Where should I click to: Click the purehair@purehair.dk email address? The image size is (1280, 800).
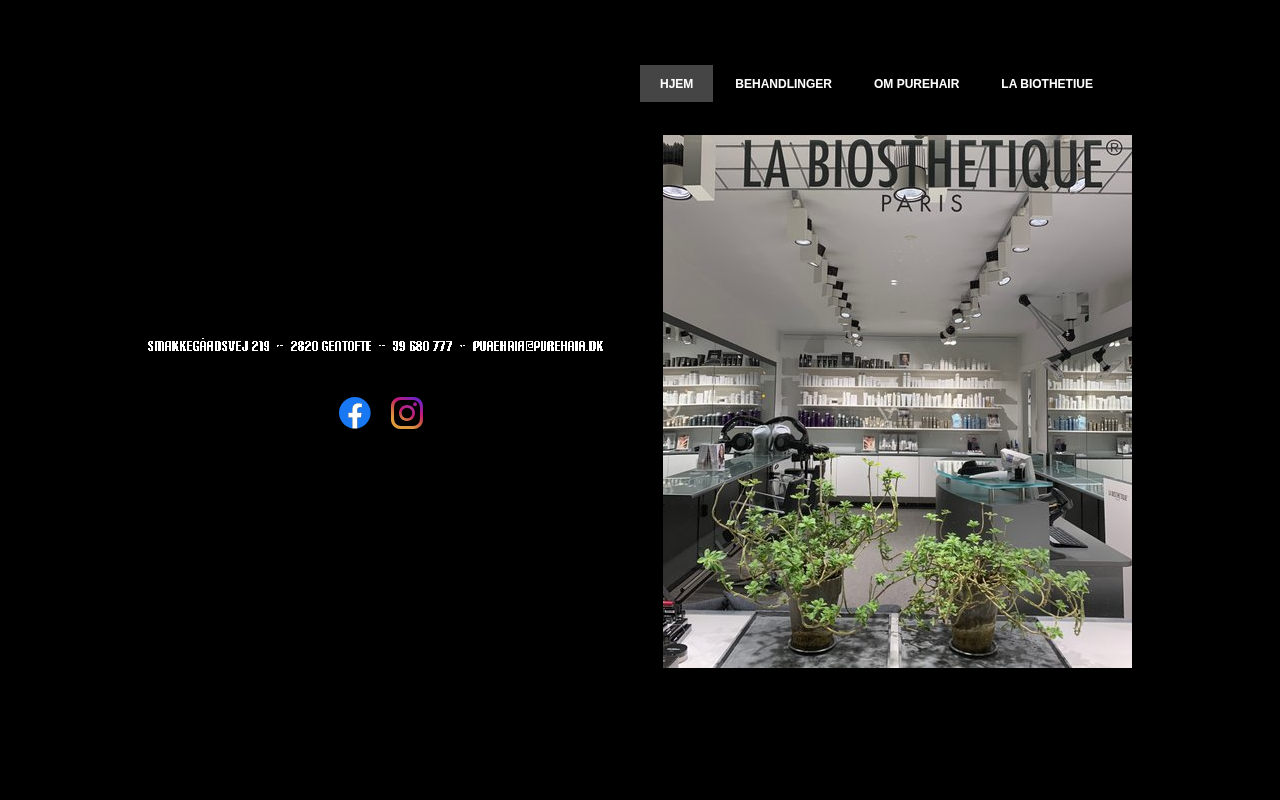pos(538,346)
